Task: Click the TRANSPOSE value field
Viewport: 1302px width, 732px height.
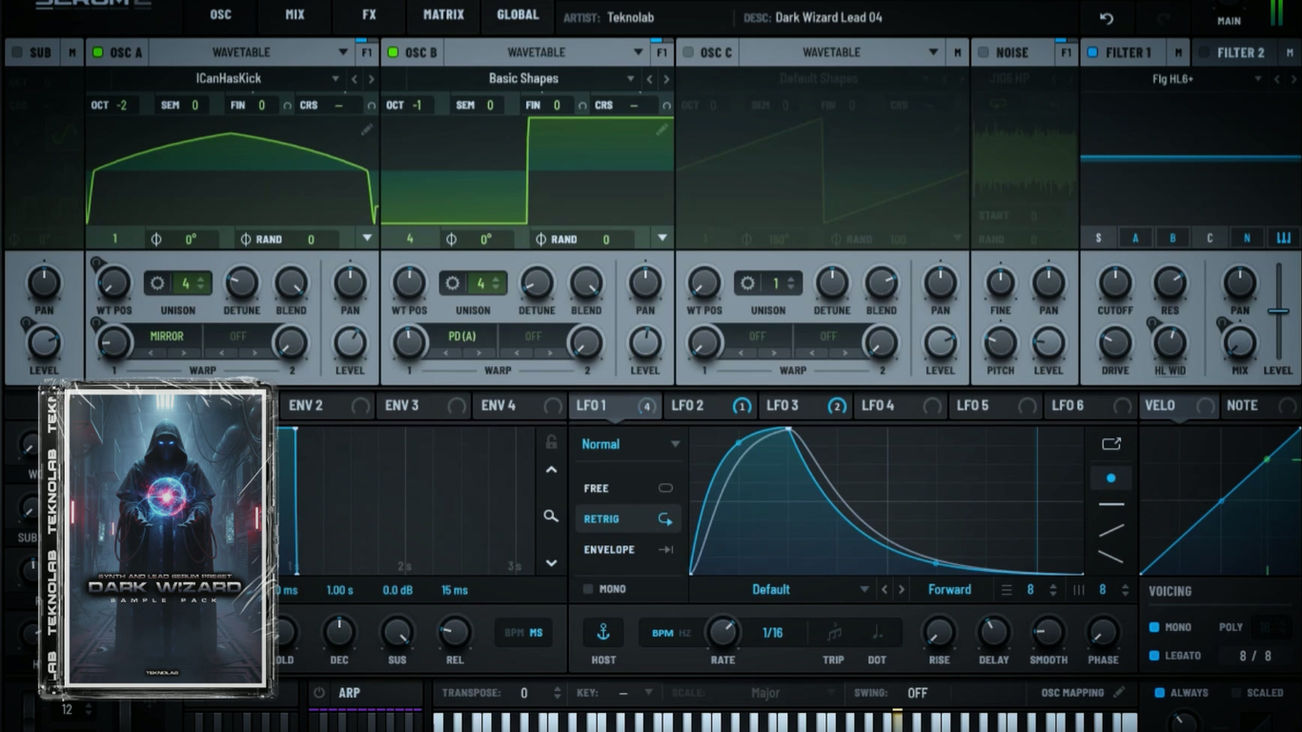Action: click(x=524, y=693)
